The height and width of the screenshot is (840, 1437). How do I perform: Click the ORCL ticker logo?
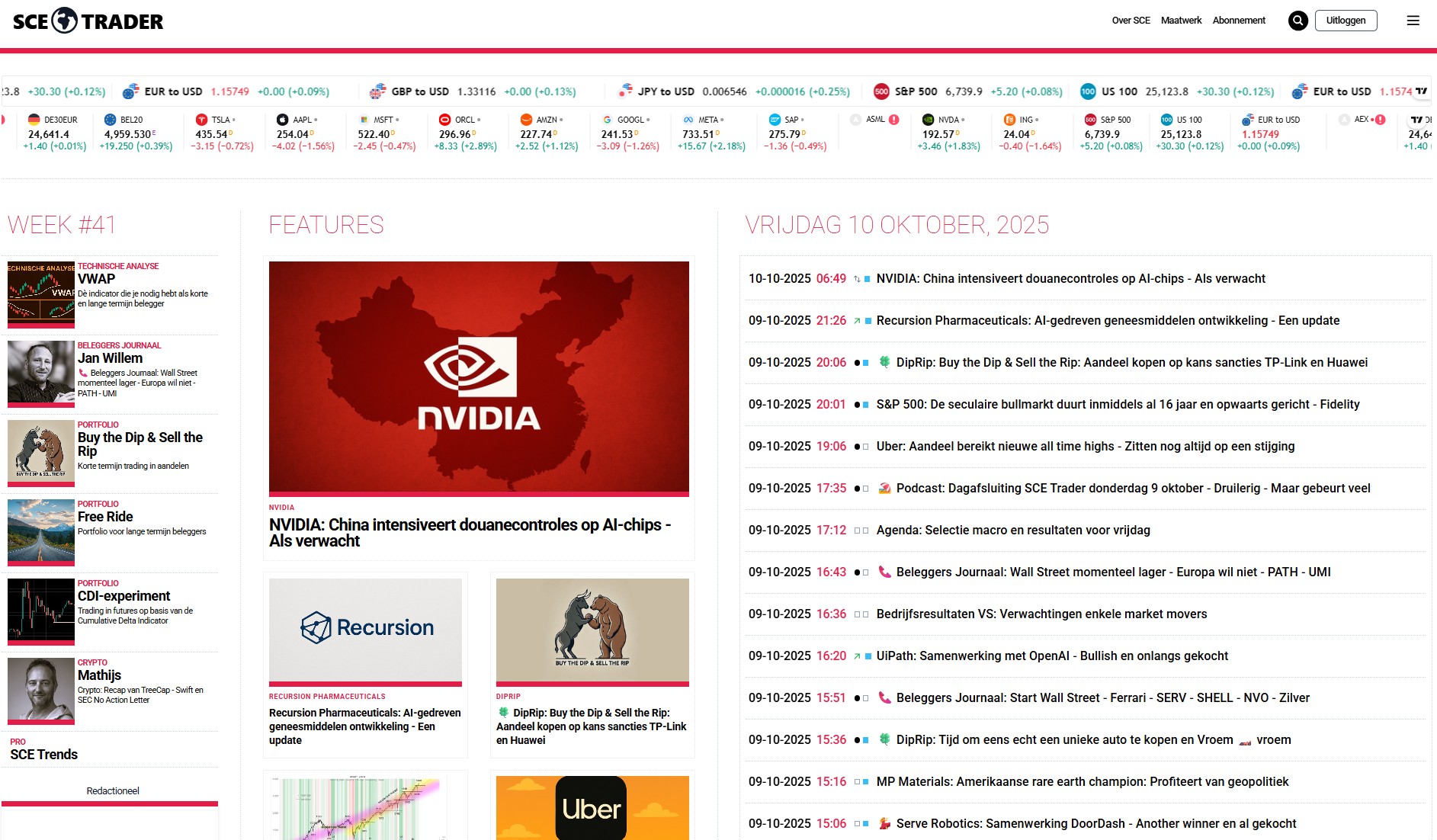coord(444,120)
